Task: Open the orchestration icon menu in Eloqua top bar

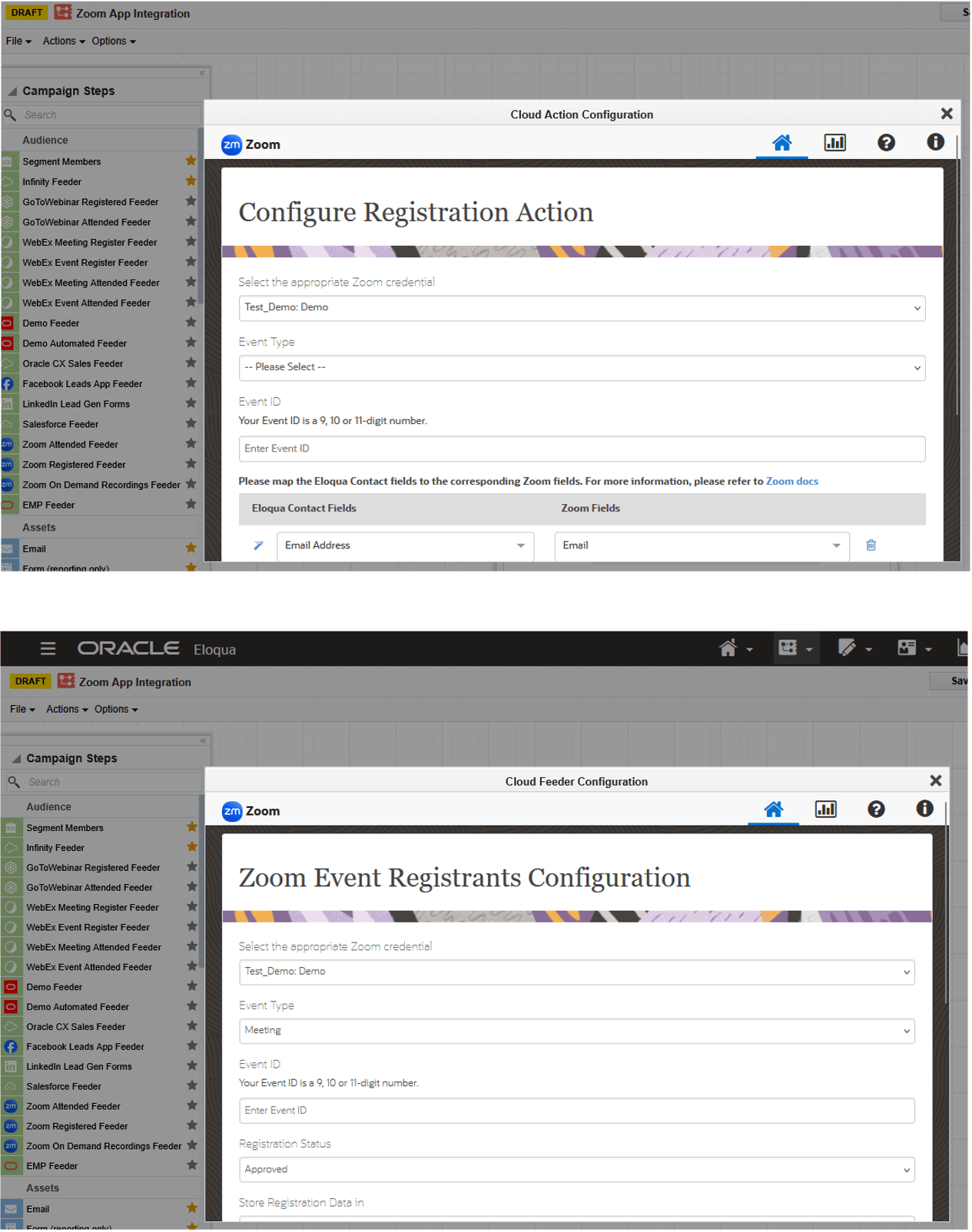Action: tap(795, 649)
